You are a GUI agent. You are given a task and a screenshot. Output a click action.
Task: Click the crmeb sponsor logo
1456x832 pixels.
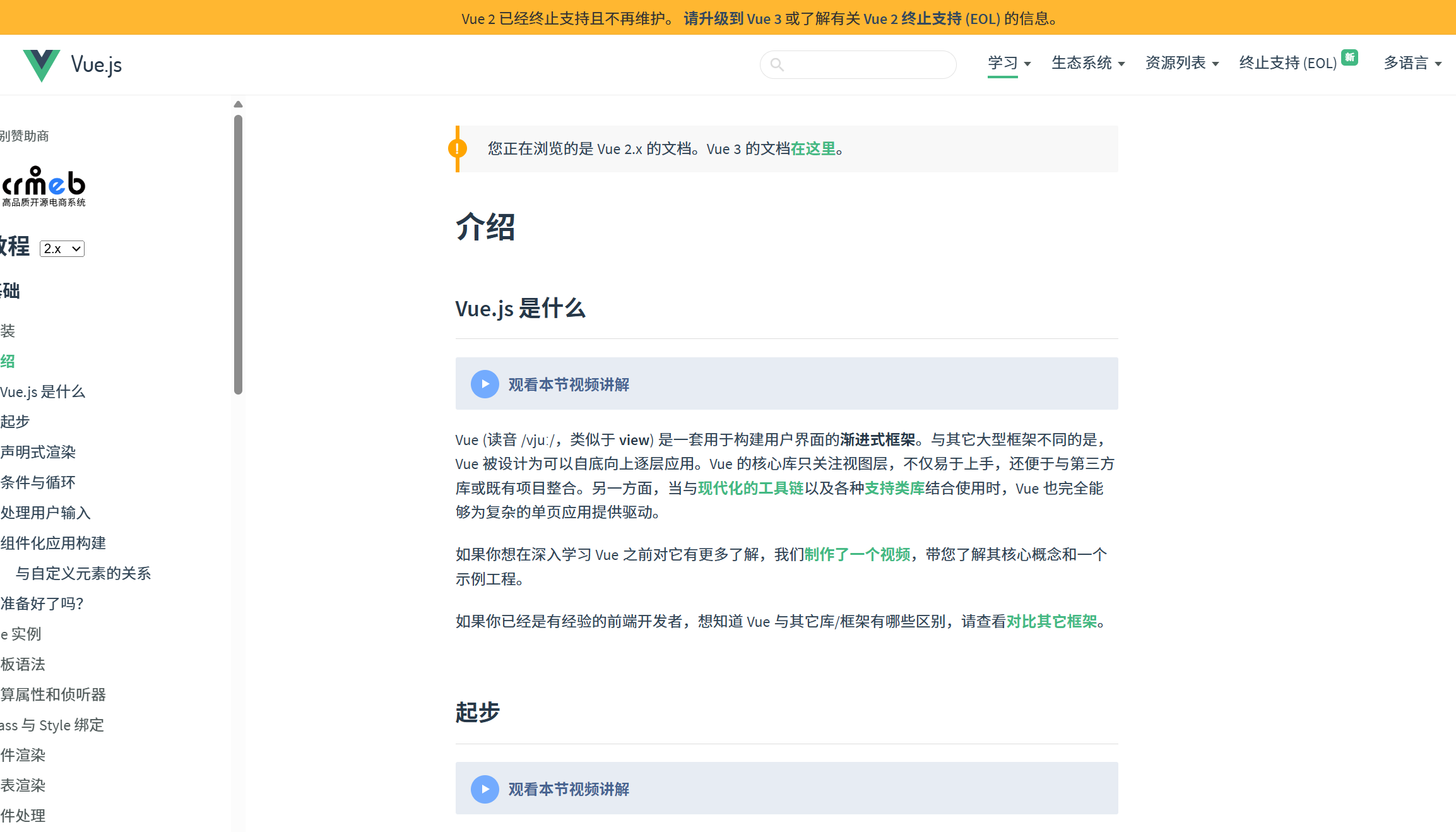point(43,187)
